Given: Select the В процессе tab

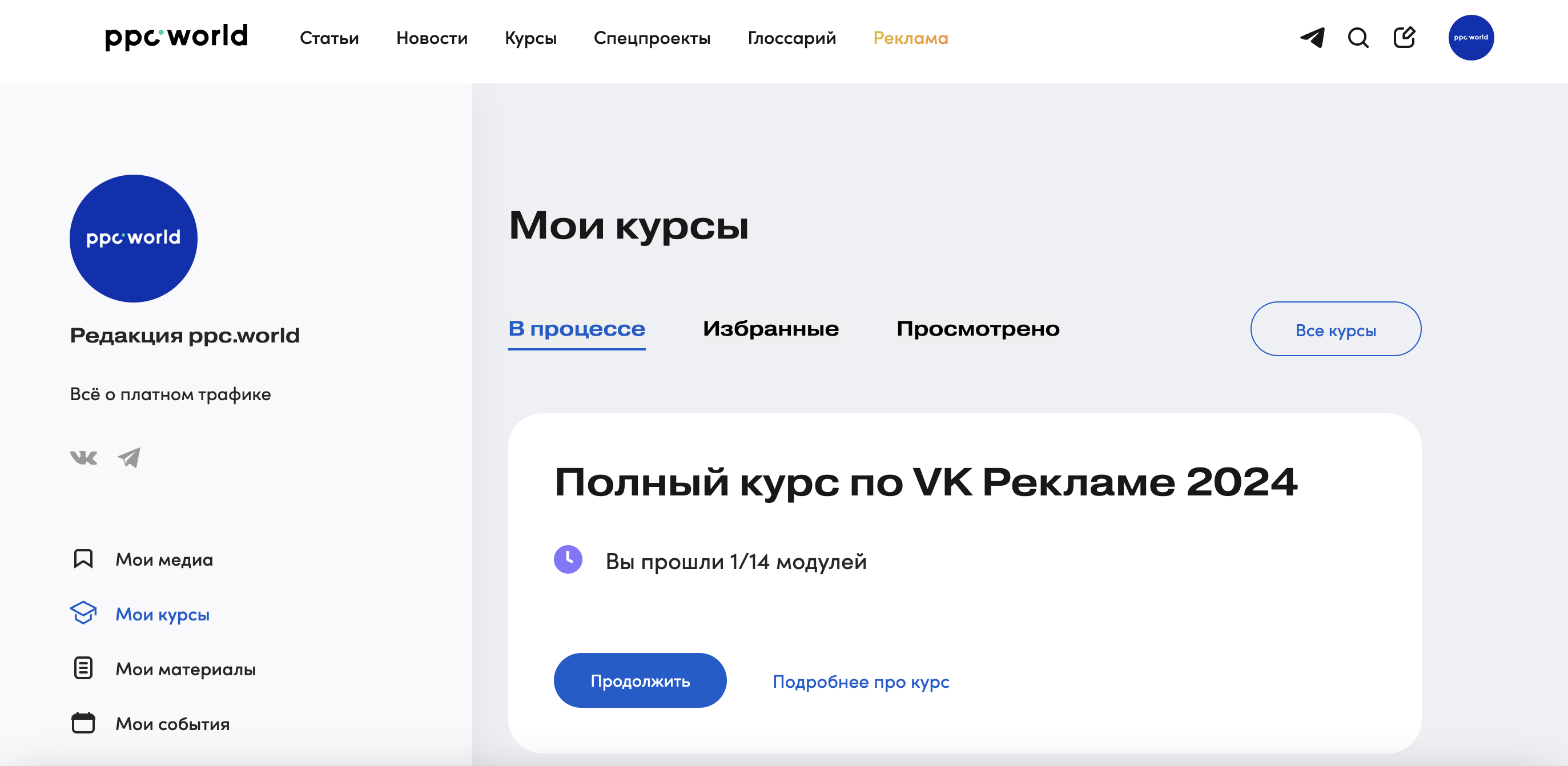Looking at the screenshot, I should 576,329.
